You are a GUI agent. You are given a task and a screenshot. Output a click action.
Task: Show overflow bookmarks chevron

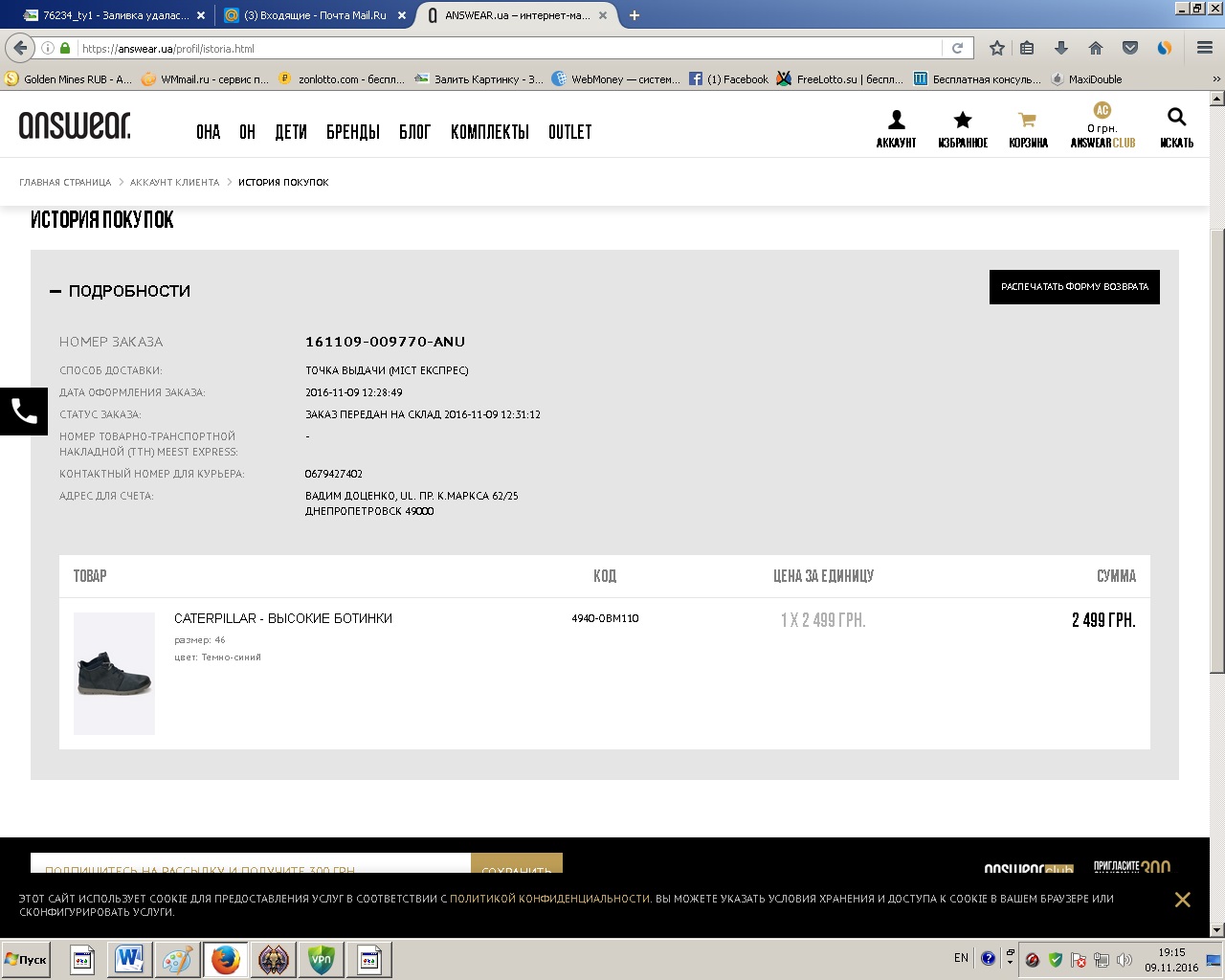1216,79
